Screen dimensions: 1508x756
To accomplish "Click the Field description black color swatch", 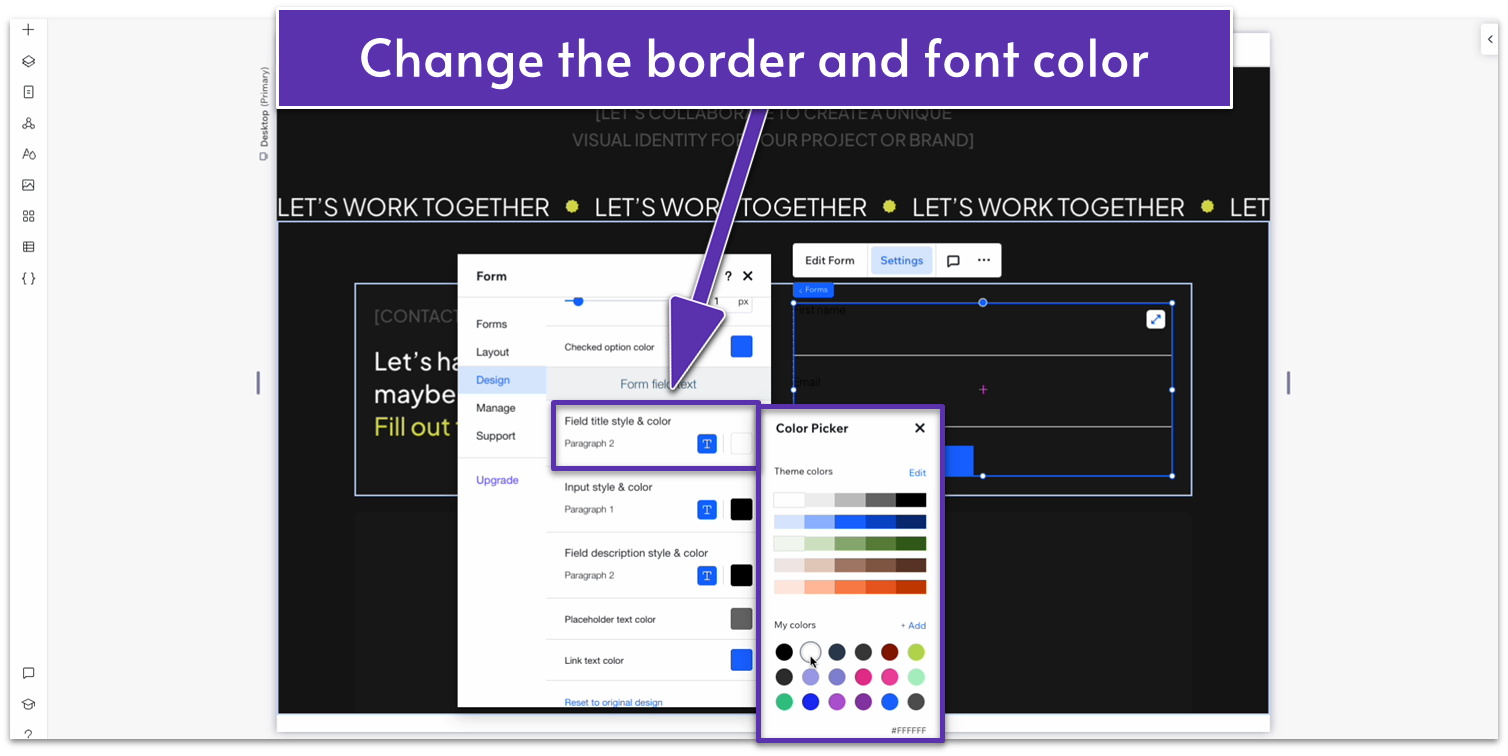I will pos(741,576).
